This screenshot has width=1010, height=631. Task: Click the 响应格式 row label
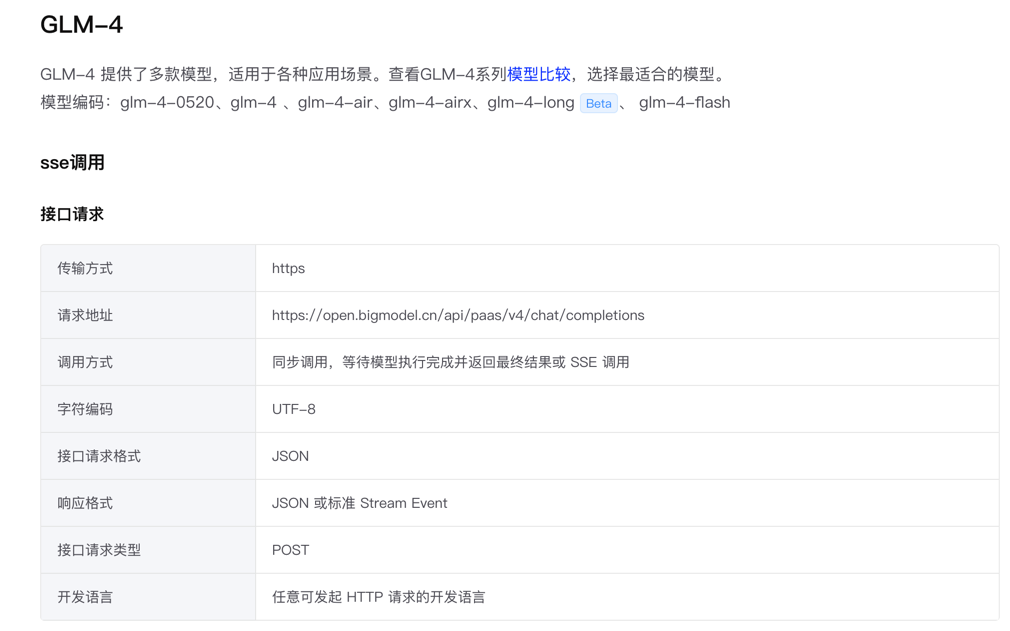click(x=85, y=504)
